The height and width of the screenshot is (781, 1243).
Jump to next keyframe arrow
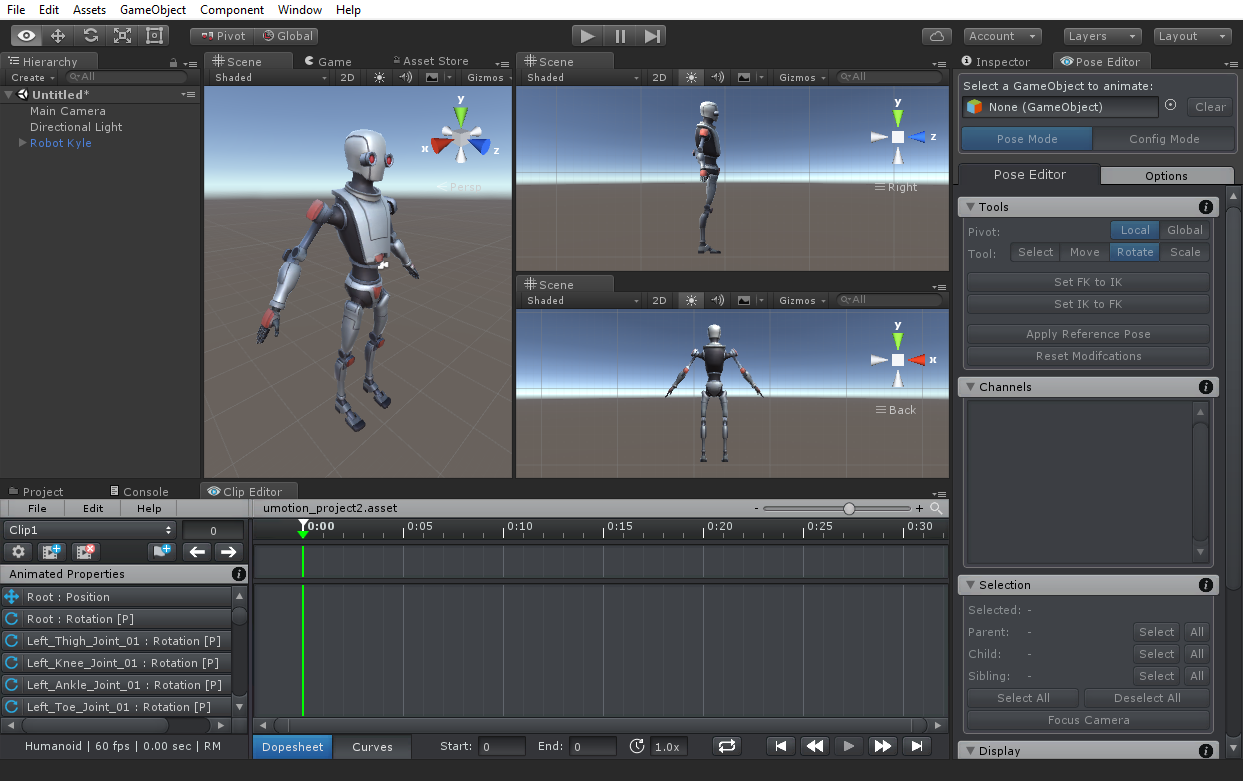(x=228, y=551)
